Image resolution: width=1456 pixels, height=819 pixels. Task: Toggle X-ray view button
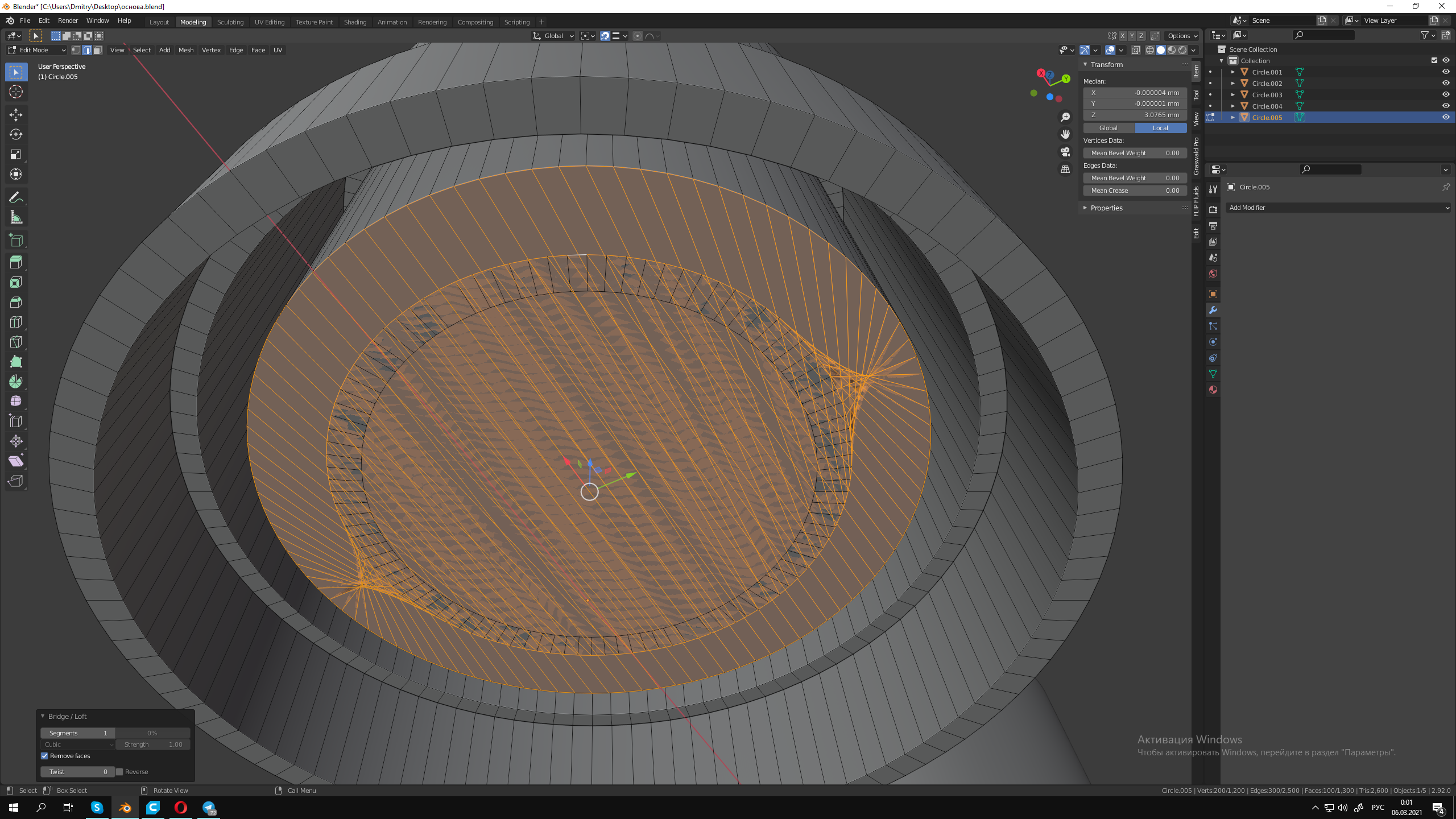[1136, 50]
